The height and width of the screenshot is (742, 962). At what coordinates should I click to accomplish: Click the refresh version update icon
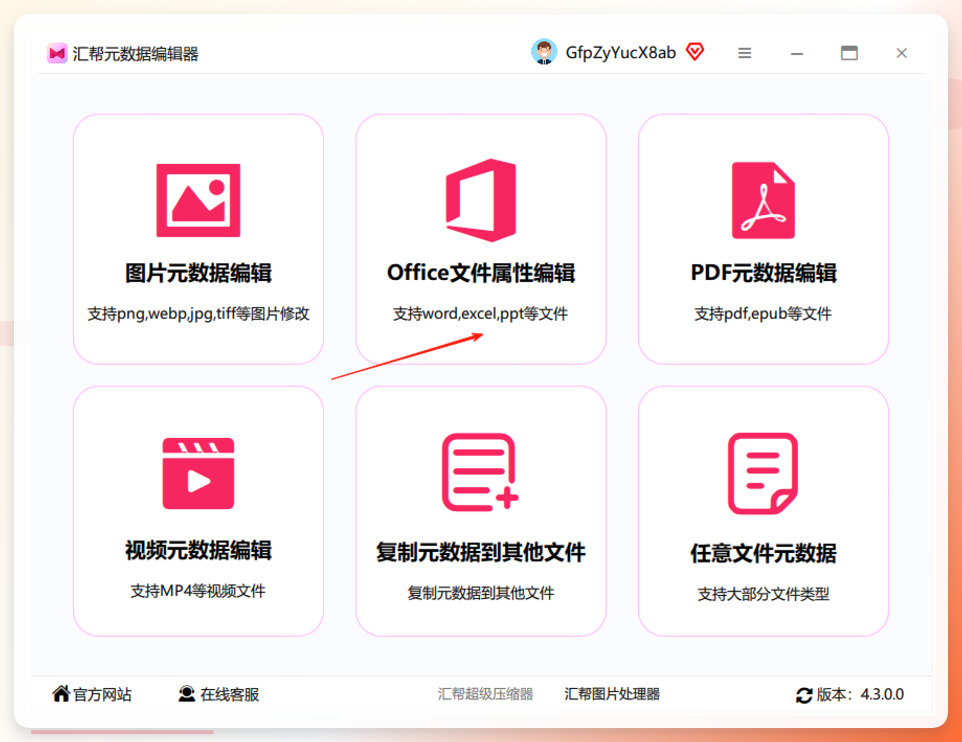[x=804, y=695]
